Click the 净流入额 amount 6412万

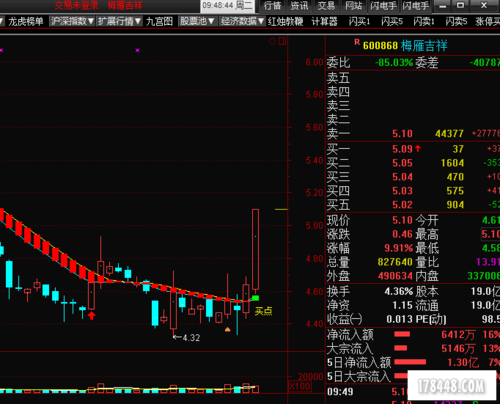[458, 334]
